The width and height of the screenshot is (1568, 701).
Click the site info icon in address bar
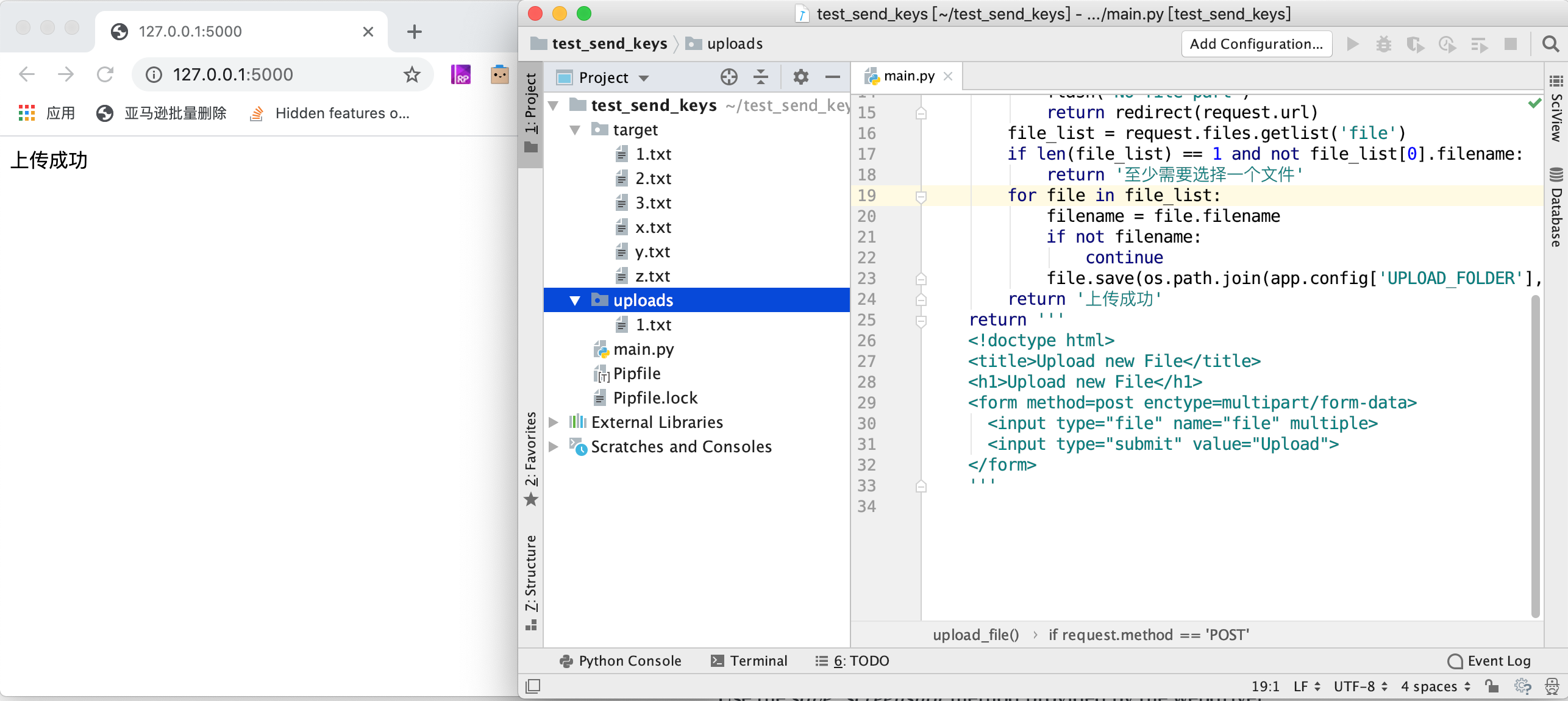tap(154, 74)
